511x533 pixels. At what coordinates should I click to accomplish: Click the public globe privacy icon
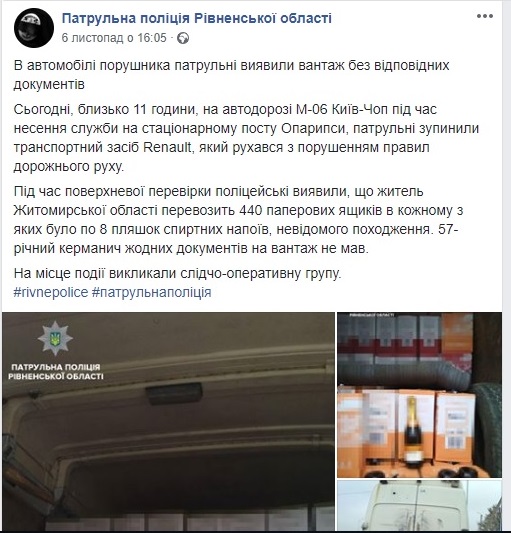[x=183, y=38]
